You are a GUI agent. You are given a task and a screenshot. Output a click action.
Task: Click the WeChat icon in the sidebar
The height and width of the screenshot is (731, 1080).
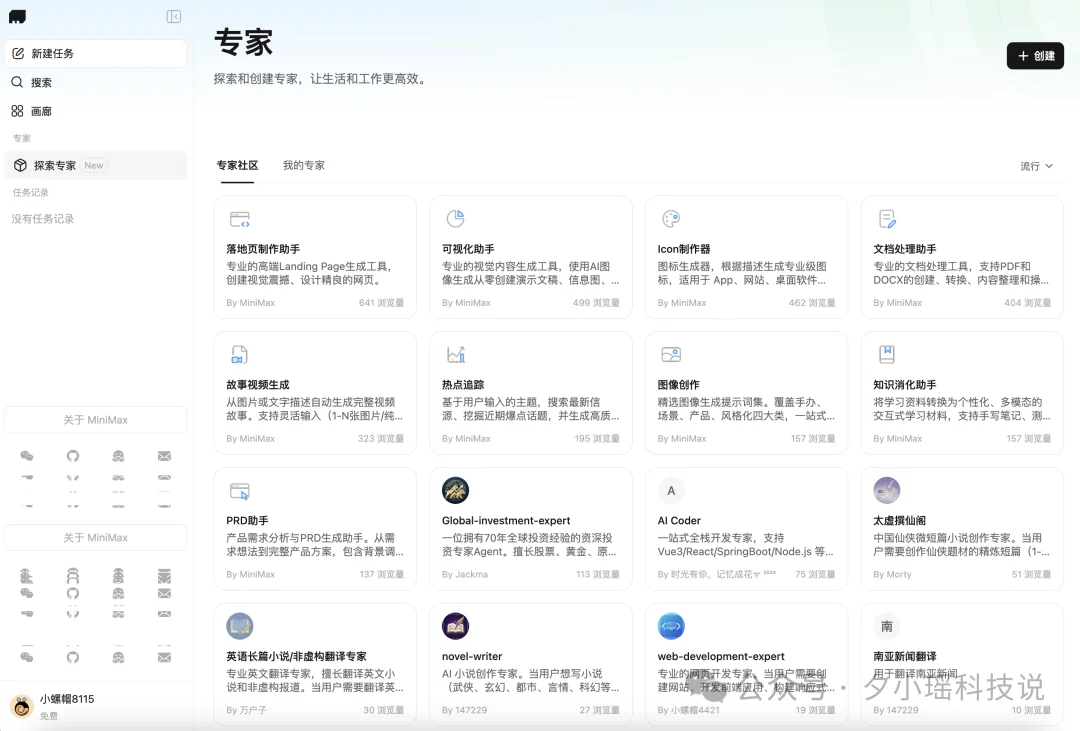pos(26,455)
